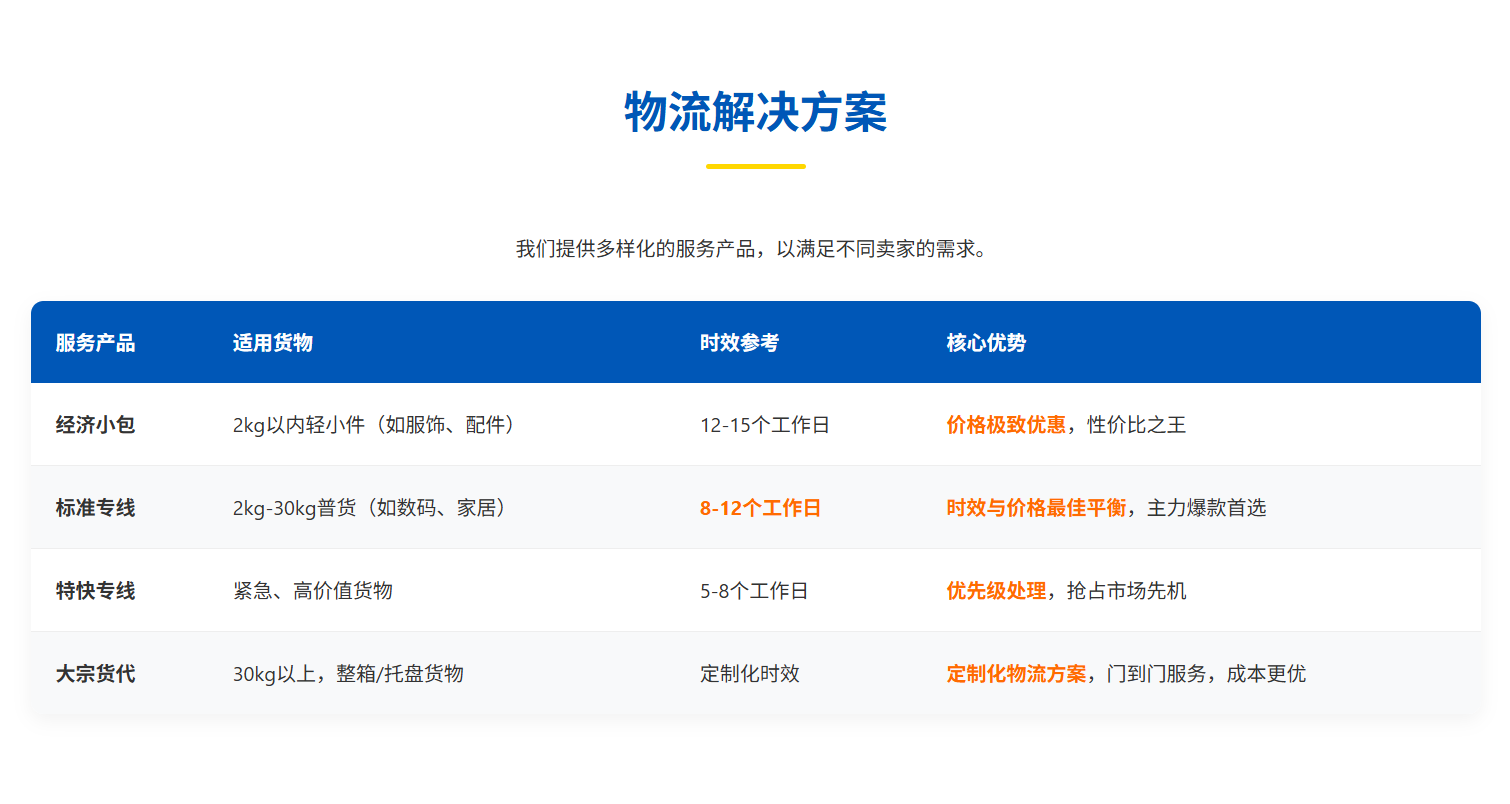1510x804 pixels.
Task: Click the 核心优势 column header
Action: tap(986, 343)
